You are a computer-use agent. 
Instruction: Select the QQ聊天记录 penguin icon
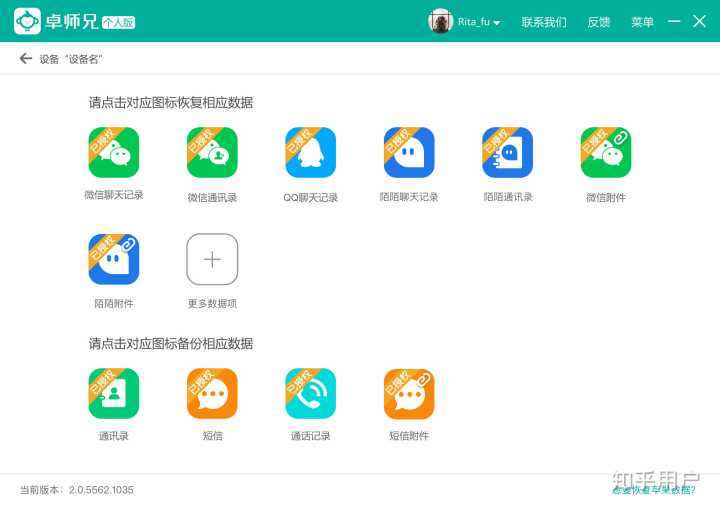pos(310,152)
